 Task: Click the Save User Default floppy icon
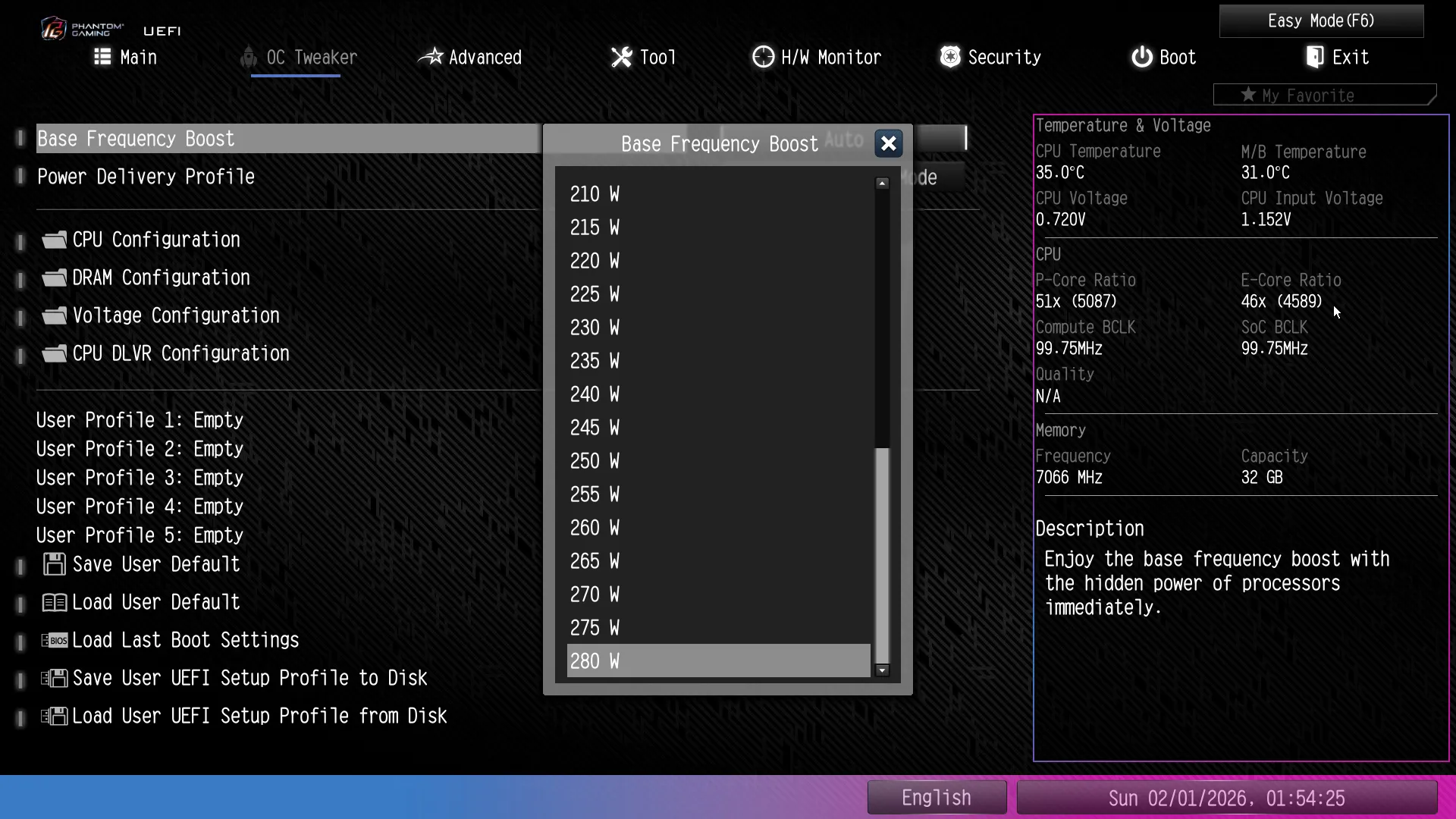click(x=54, y=564)
